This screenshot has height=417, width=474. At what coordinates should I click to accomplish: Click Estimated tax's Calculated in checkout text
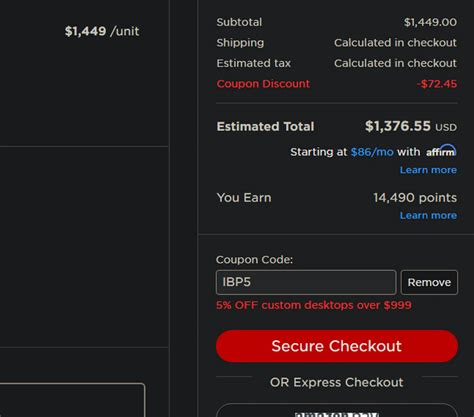(x=395, y=63)
